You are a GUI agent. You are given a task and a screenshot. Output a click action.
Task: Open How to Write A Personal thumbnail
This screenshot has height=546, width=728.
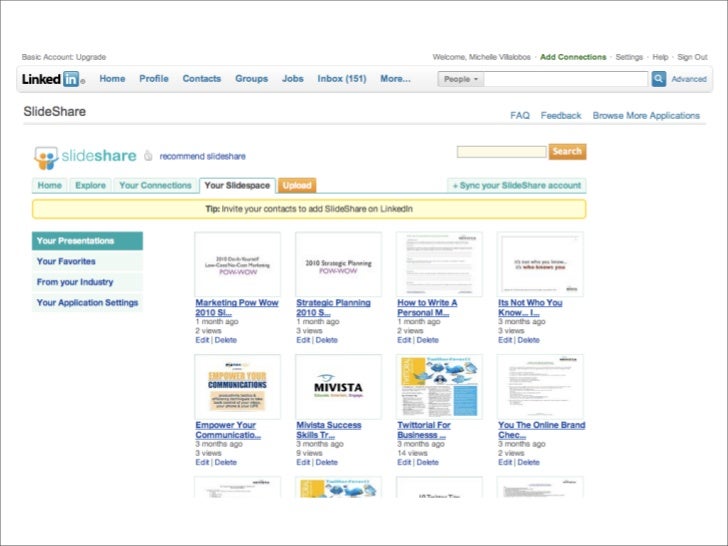click(x=439, y=264)
